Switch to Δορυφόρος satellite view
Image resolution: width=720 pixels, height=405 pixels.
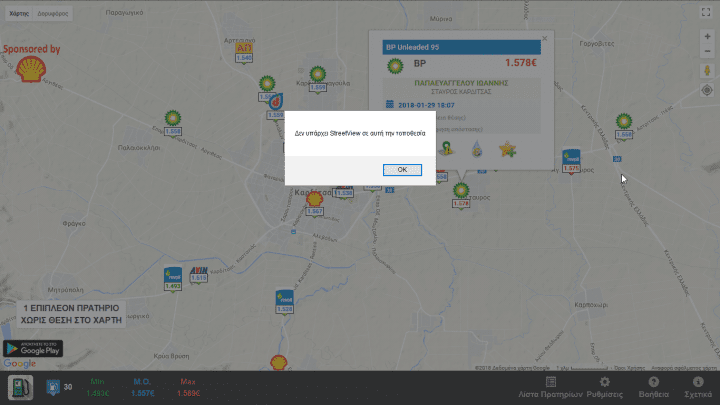tap(53, 13)
